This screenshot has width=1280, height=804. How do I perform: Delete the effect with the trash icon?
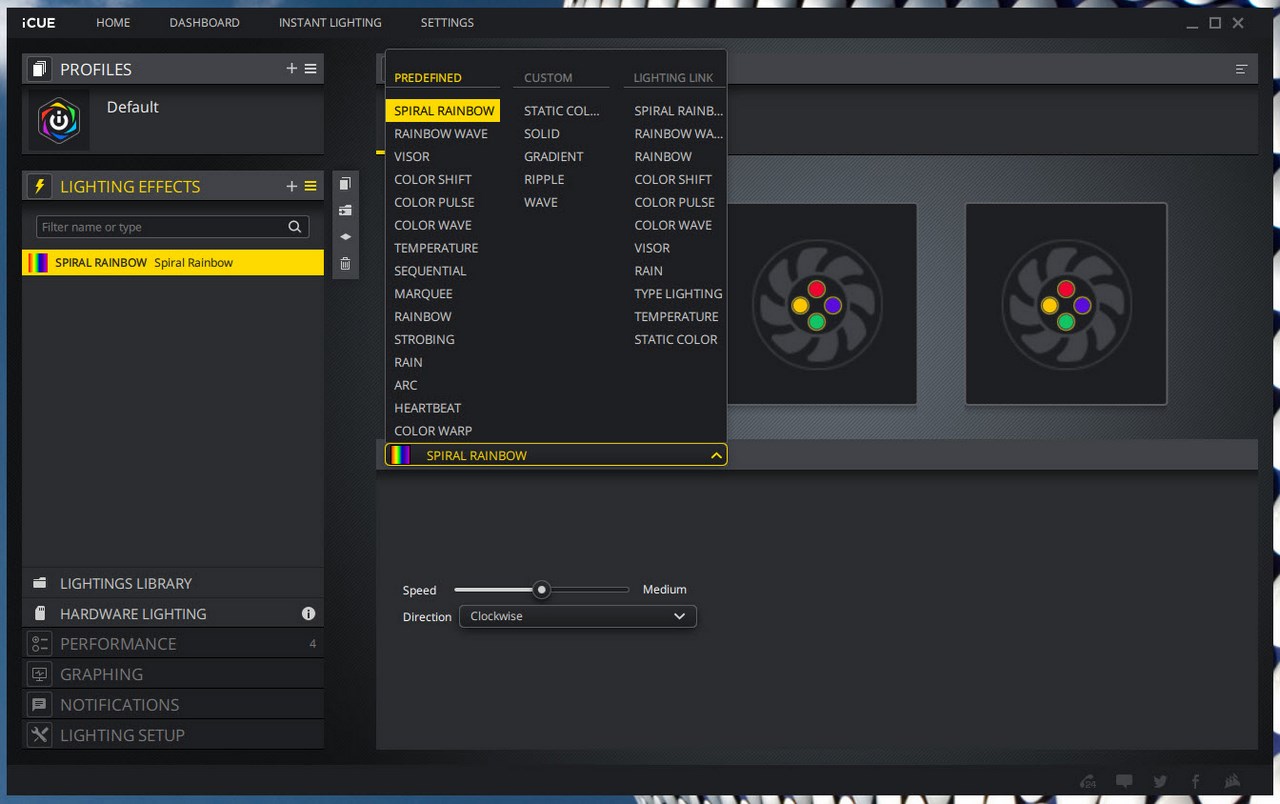345,264
